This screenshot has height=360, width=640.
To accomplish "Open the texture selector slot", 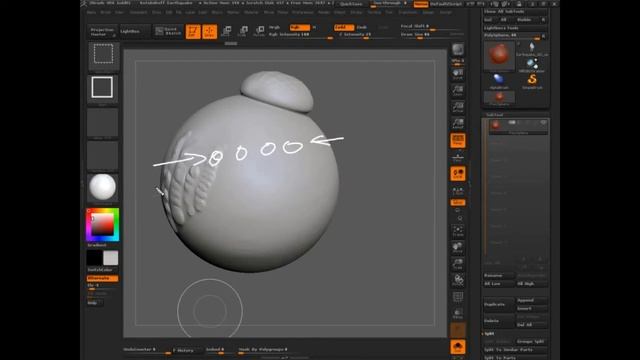I will pyautogui.click(x=102, y=156).
